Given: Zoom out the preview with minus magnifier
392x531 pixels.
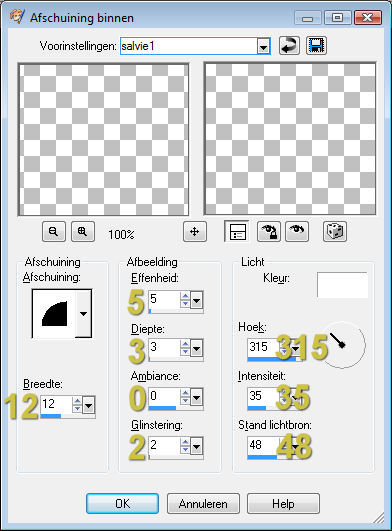Looking at the screenshot, I should [54, 232].
